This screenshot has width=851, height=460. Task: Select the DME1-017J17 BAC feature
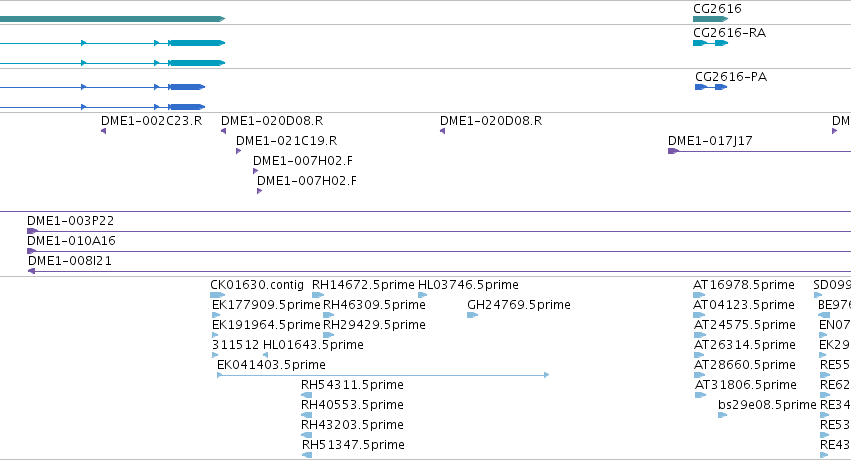759,151
